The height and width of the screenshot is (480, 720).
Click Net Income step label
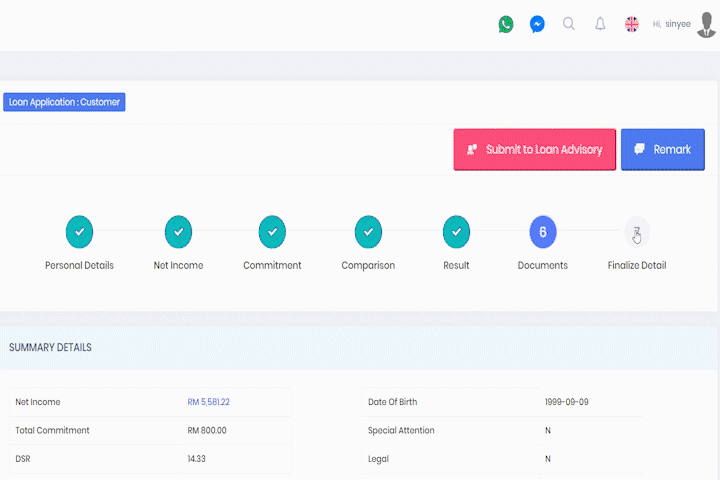click(178, 265)
